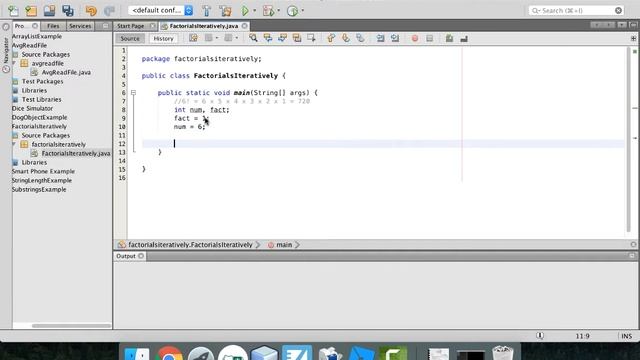Click the Redo toolbar icon
Screen dimensions: 640x360
[x=109, y=11]
